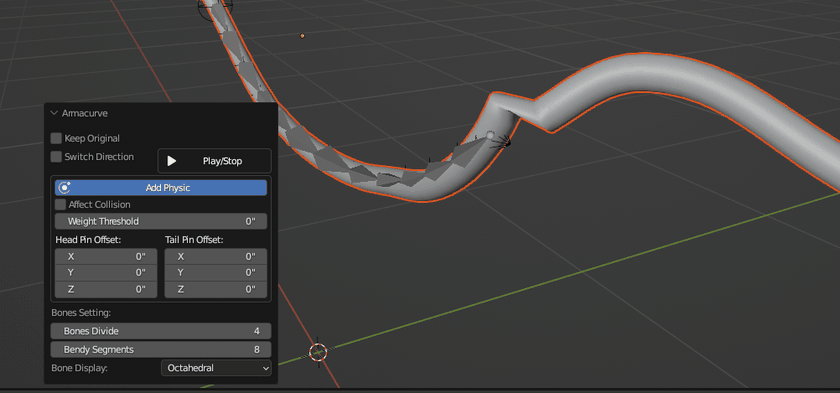The image size is (840, 393).
Task: Click the physics icon on Add Physic
Action: tap(65, 188)
